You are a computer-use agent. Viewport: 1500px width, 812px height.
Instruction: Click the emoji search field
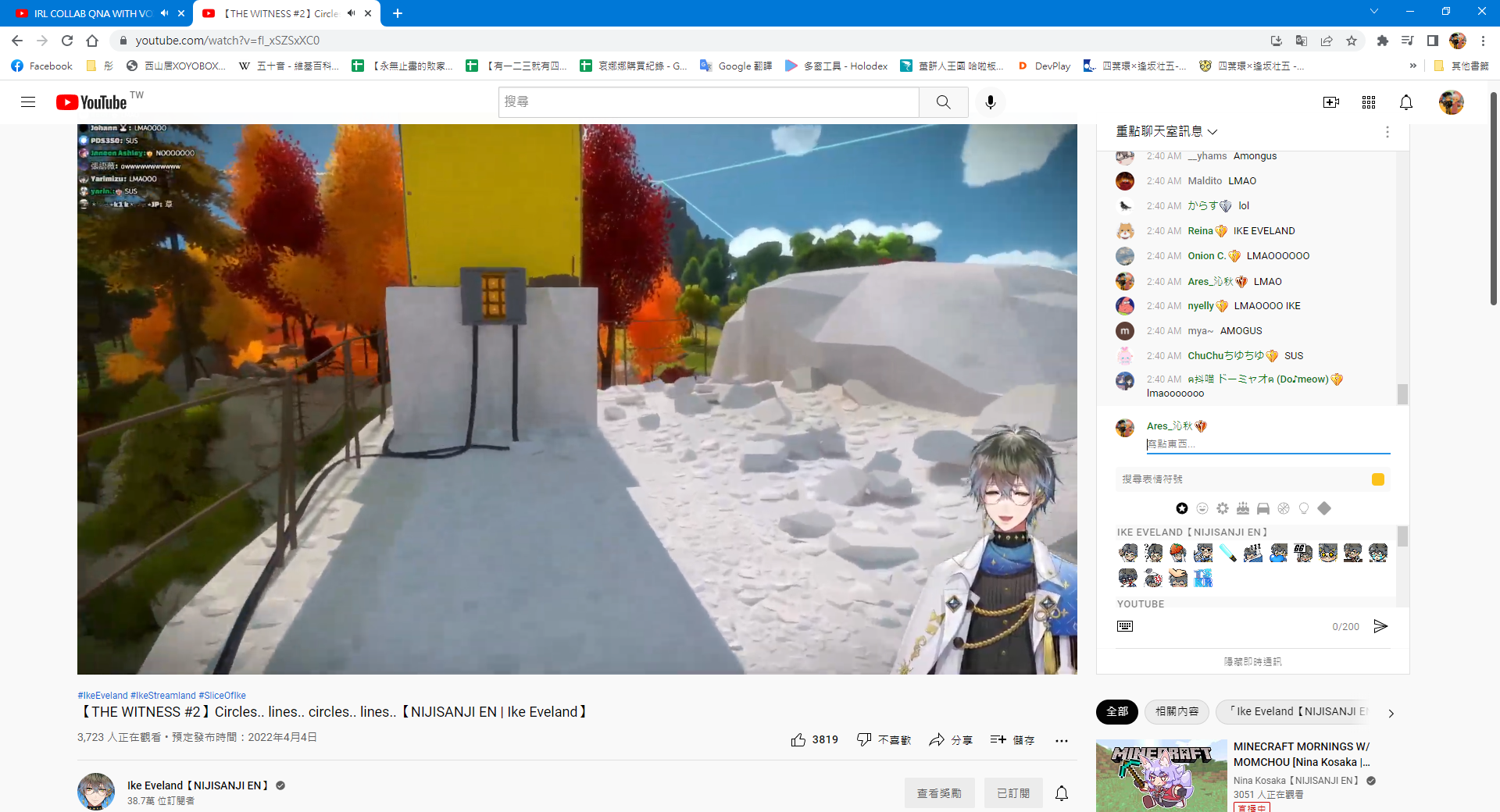point(1242,479)
